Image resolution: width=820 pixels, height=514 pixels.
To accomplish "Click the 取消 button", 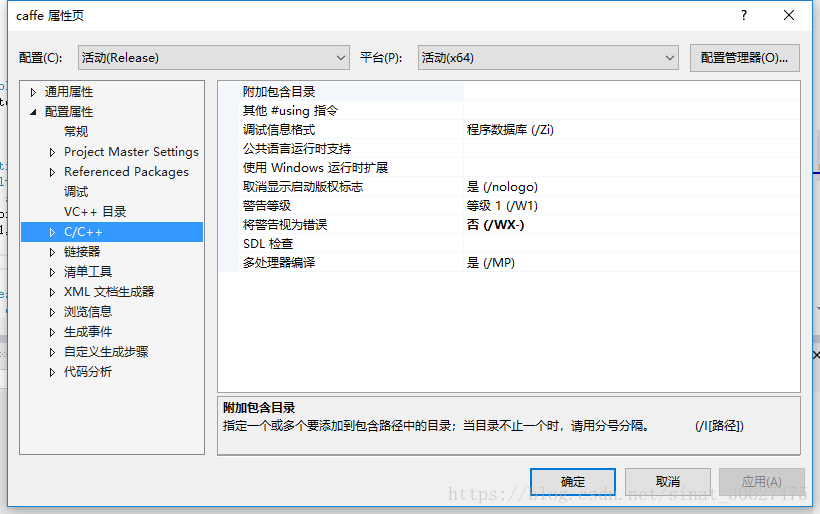I will 668,481.
